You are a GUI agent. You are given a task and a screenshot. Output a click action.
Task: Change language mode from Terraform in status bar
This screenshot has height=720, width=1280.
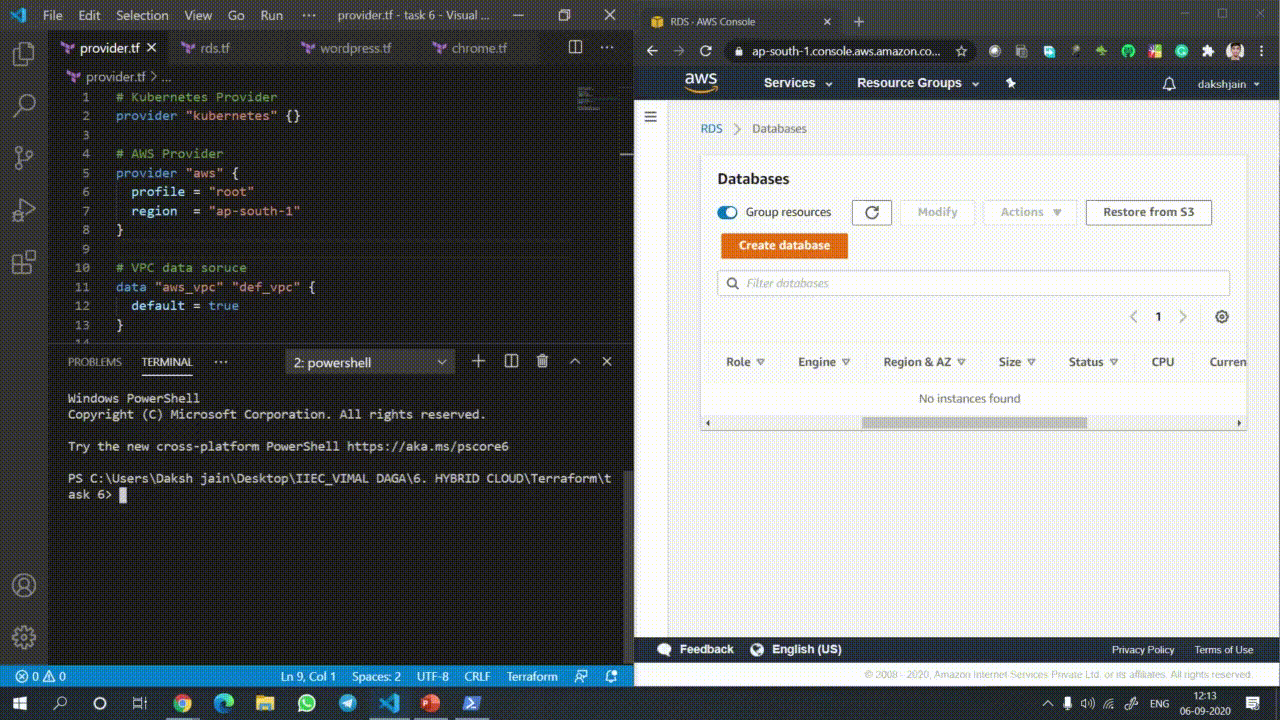point(532,676)
